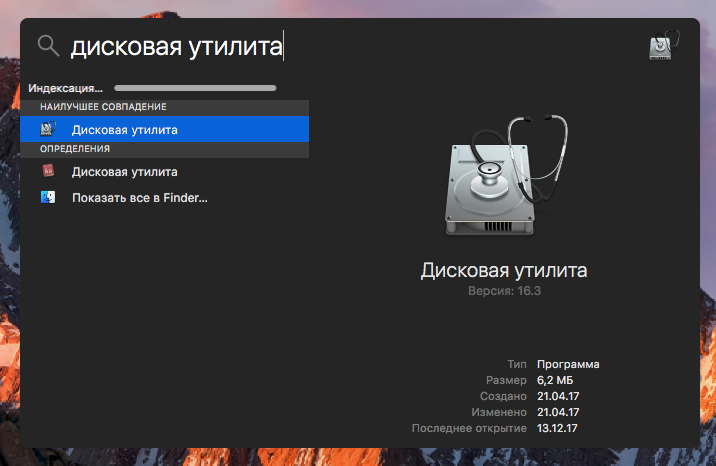Click the search field text "дисковая утилита"
716x466 pixels.
[x=177, y=46]
